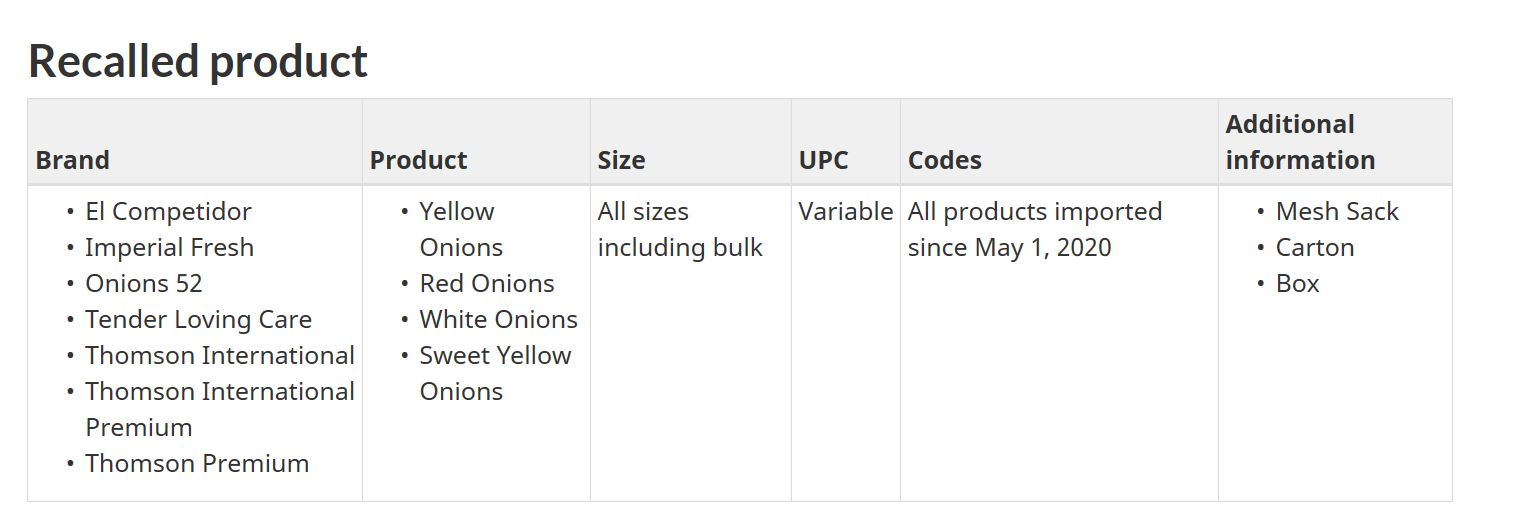1521x526 pixels.
Task: Click the Recalled product heading
Action: pos(198,61)
